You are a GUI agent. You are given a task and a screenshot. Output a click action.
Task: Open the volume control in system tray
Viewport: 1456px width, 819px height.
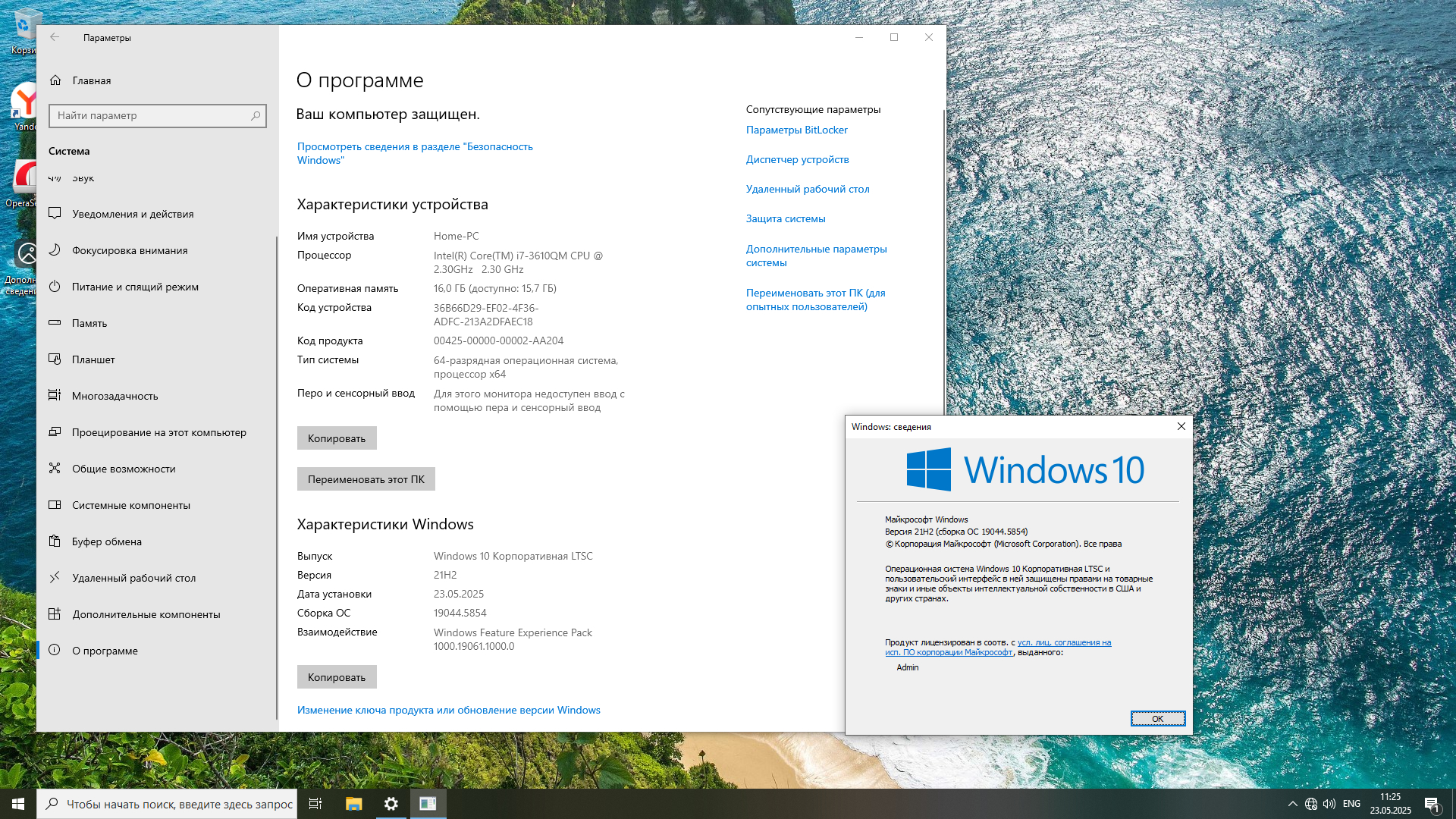click(1329, 804)
